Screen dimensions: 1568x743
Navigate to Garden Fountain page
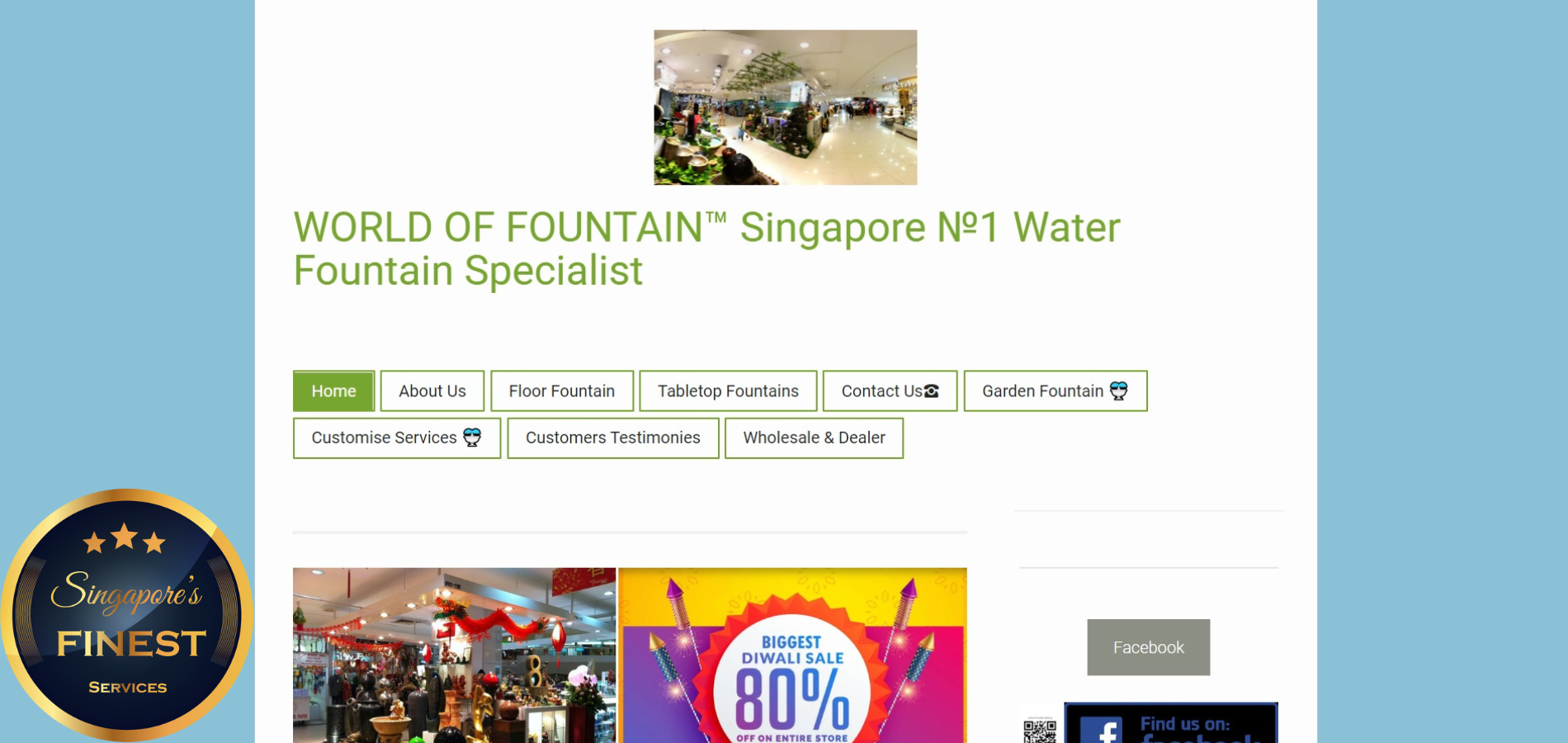pos(1056,391)
